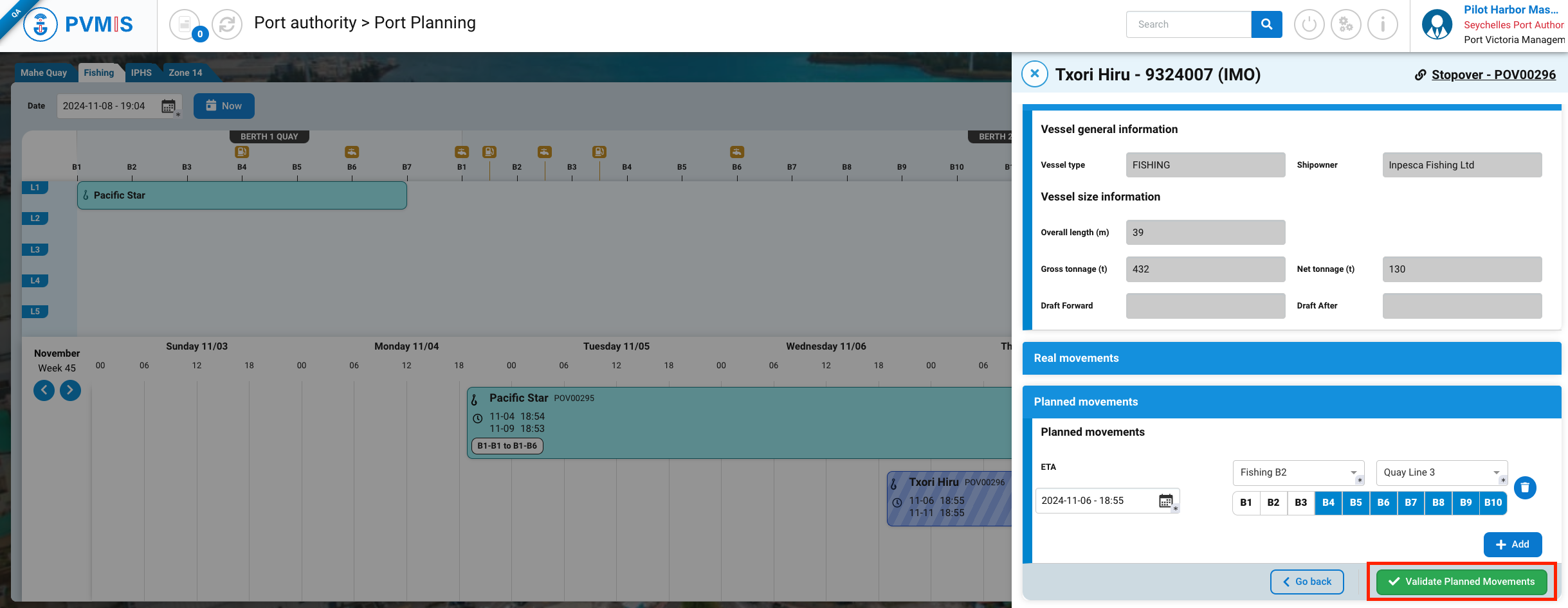
Task: Click the search magnifier button
Action: pos(1266,24)
